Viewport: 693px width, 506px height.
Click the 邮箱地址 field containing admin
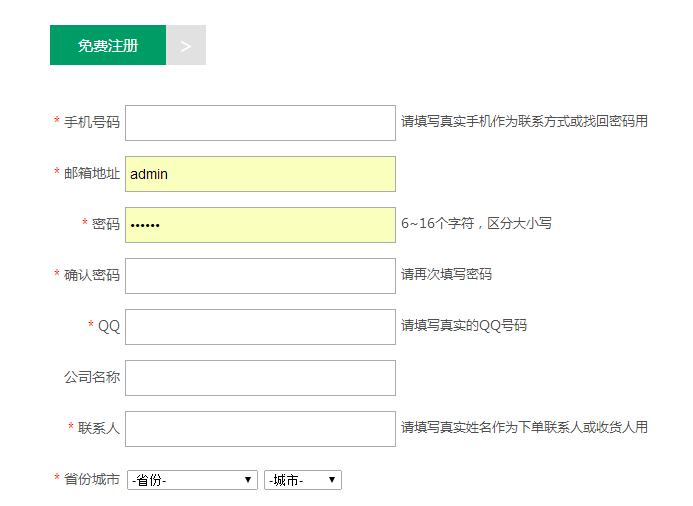click(x=260, y=174)
